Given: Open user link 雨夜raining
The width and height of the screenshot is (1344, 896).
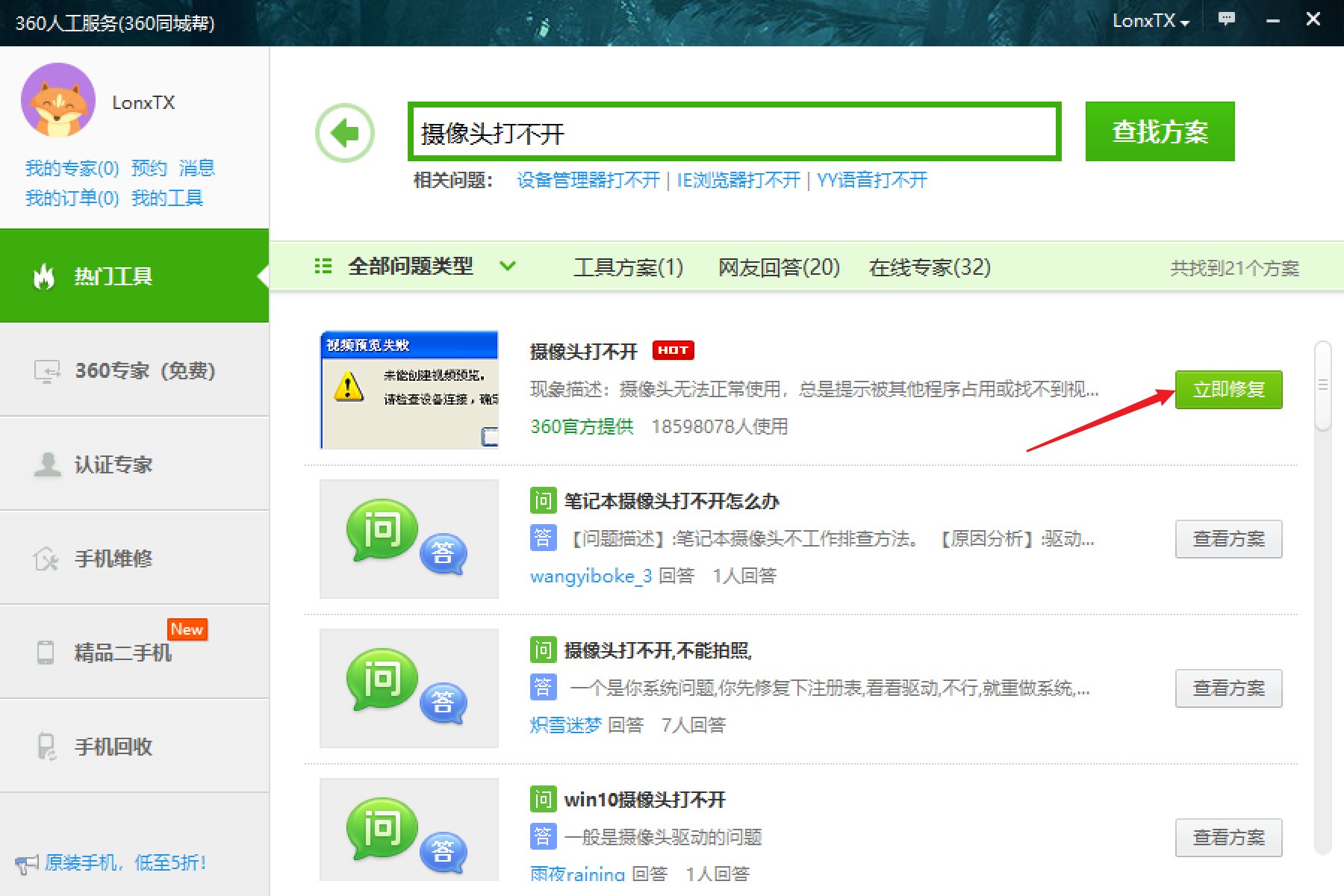Looking at the screenshot, I should [577, 874].
